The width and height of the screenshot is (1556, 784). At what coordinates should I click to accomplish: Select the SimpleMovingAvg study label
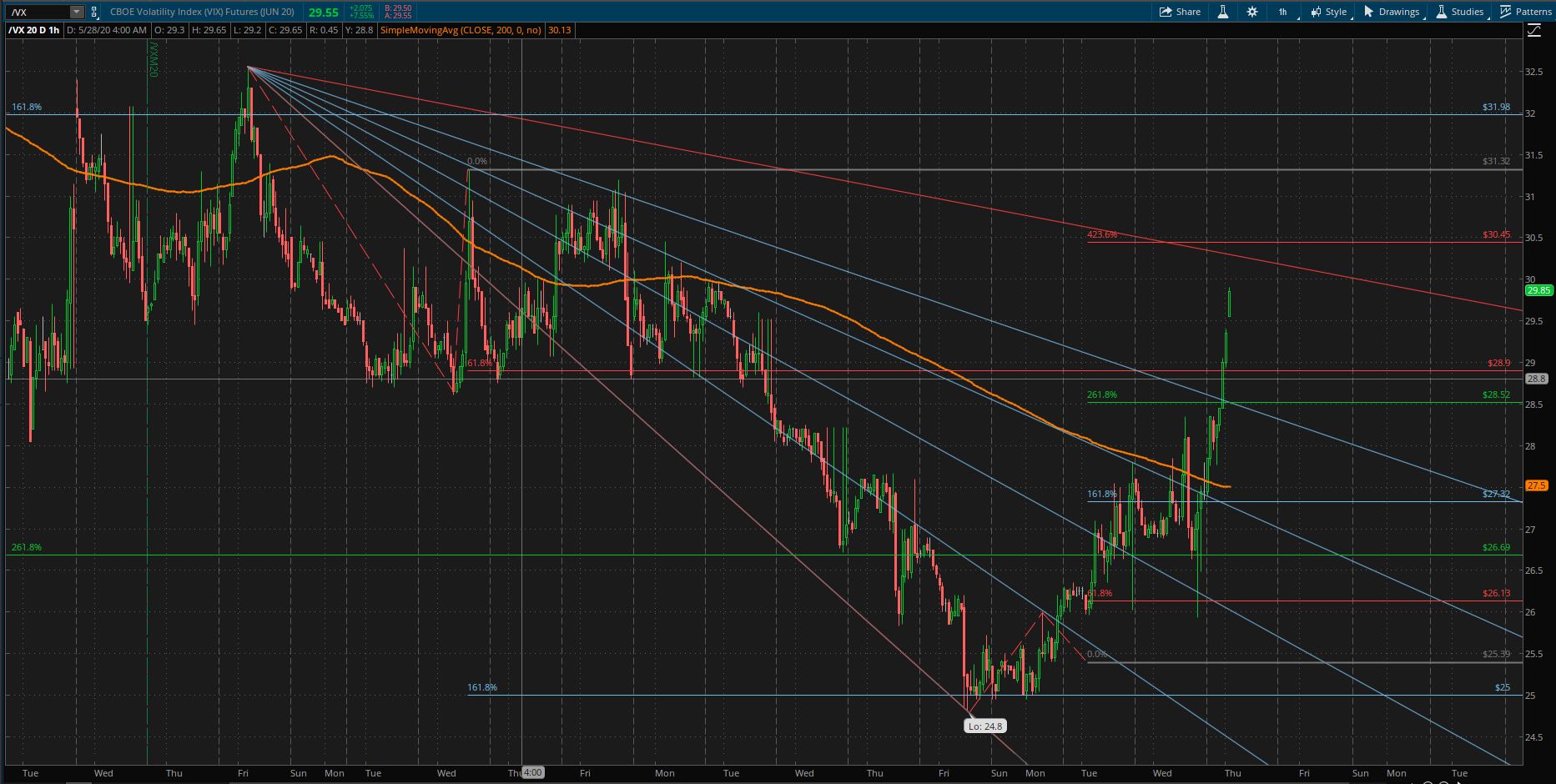pyautogui.click(x=460, y=30)
